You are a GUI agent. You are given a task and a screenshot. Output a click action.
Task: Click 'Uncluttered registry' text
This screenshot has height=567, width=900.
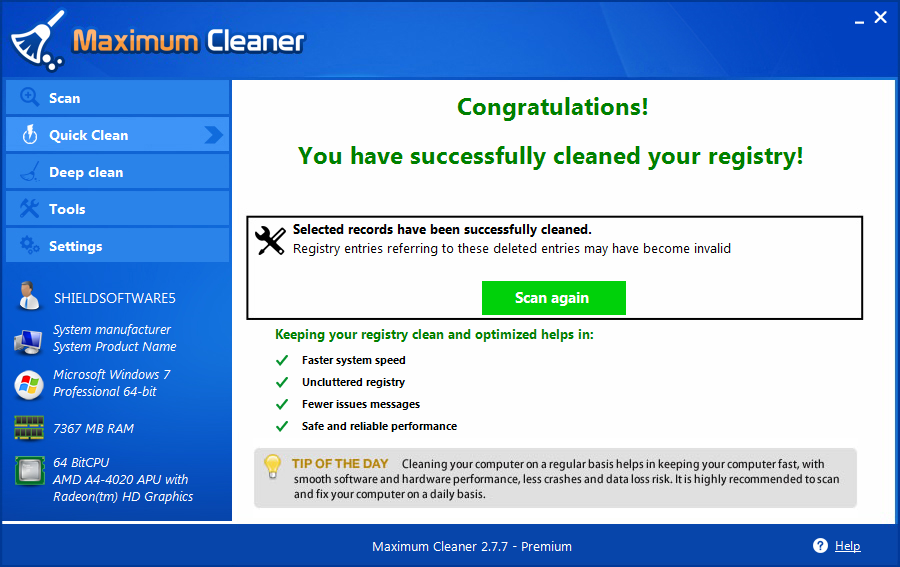tap(354, 382)
